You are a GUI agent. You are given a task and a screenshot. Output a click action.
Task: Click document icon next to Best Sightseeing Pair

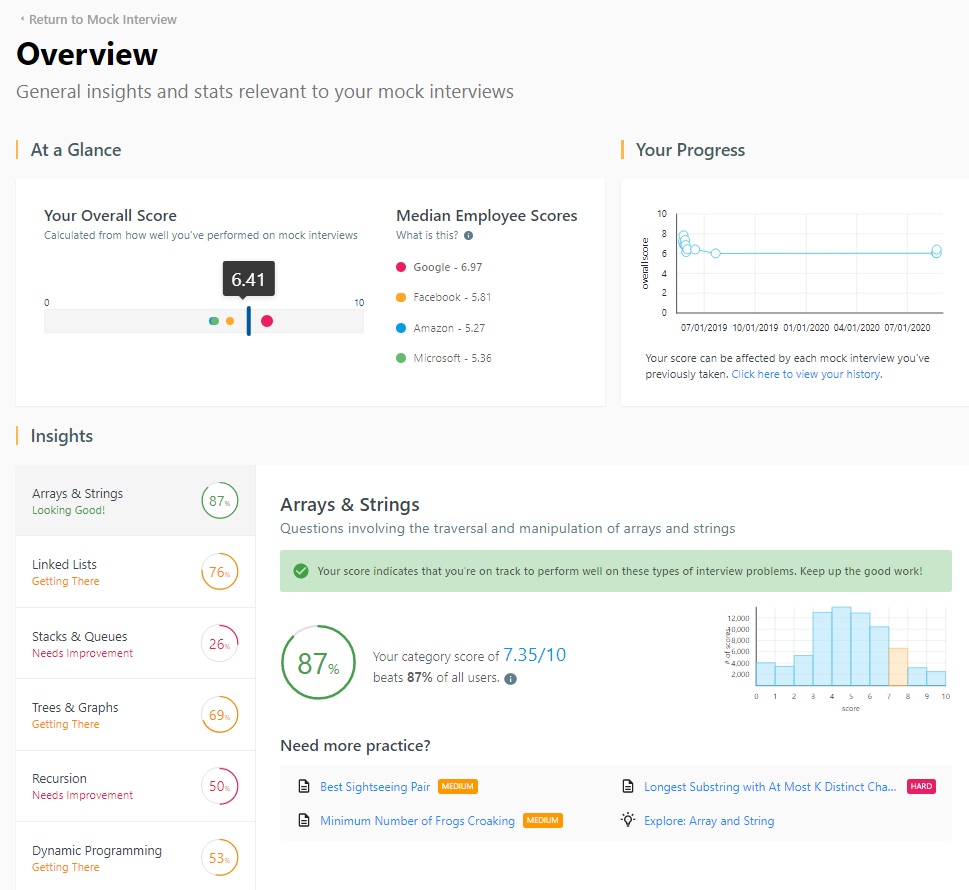[303, 786]
